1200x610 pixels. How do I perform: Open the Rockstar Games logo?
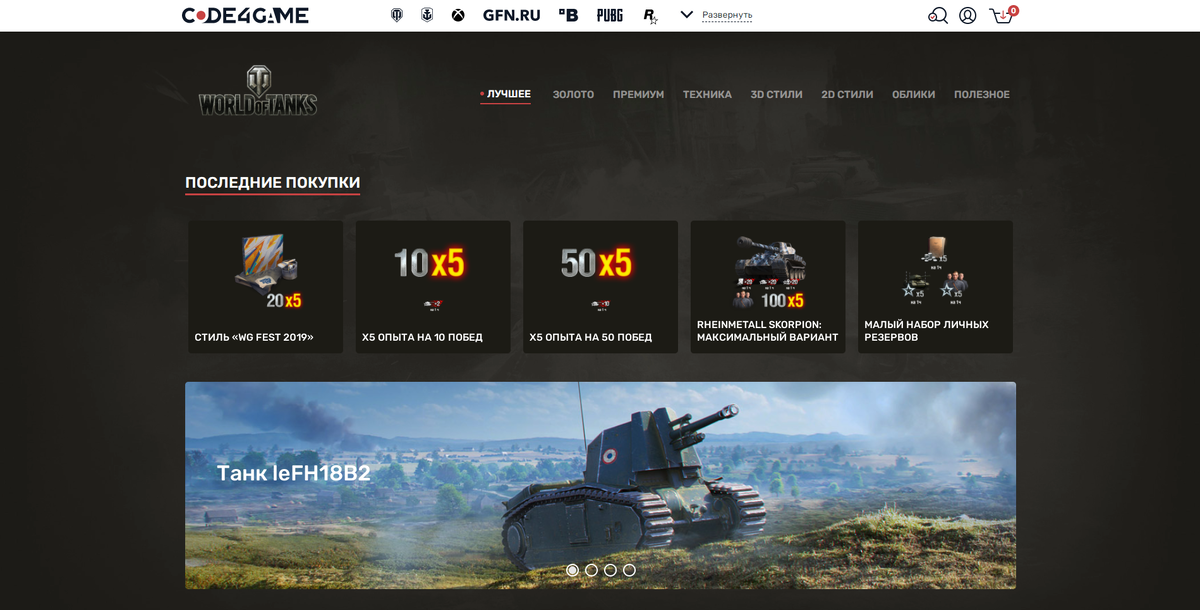(651, 15)
